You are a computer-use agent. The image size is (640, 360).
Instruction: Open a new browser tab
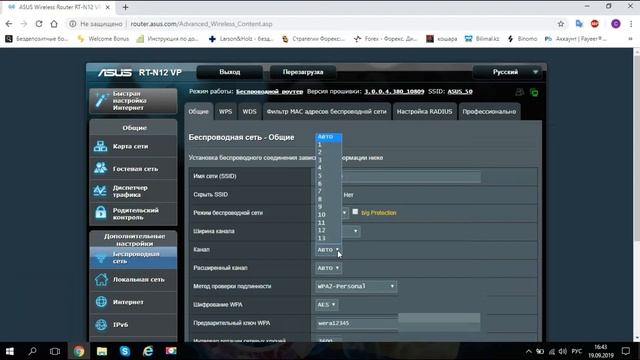[x=125, y=7]
